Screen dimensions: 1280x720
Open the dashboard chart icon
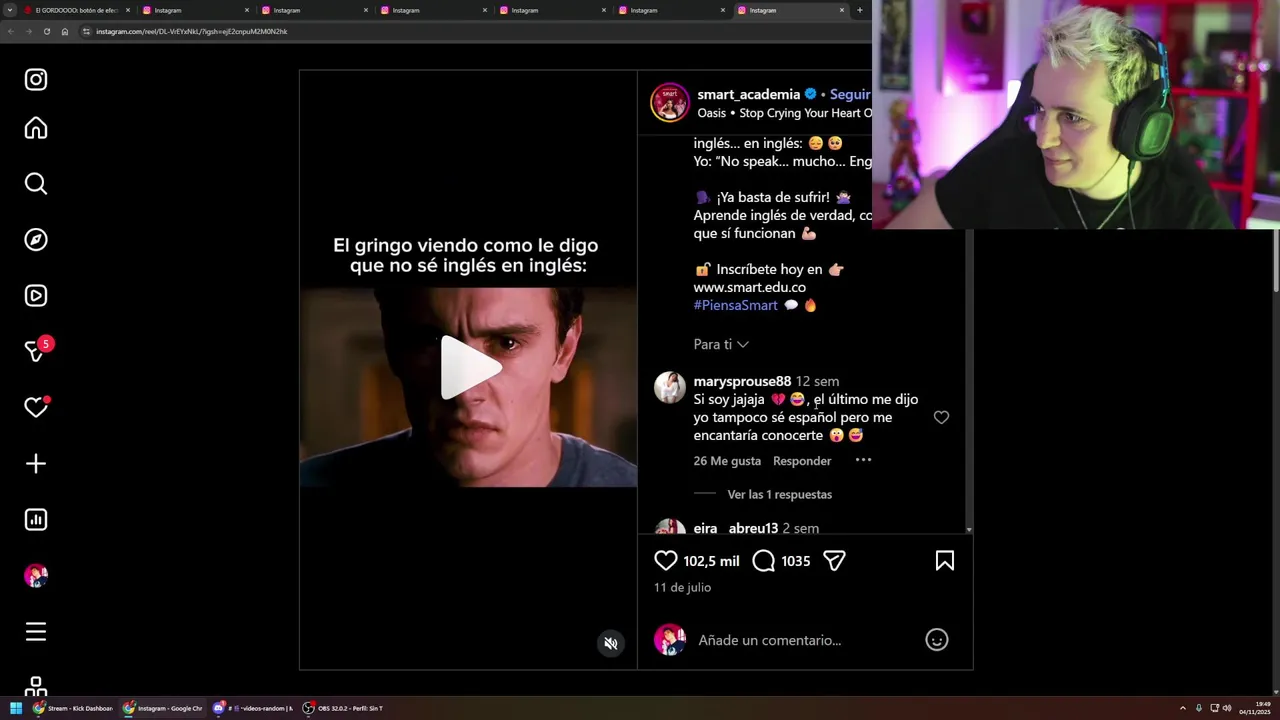tap(36, 520)
